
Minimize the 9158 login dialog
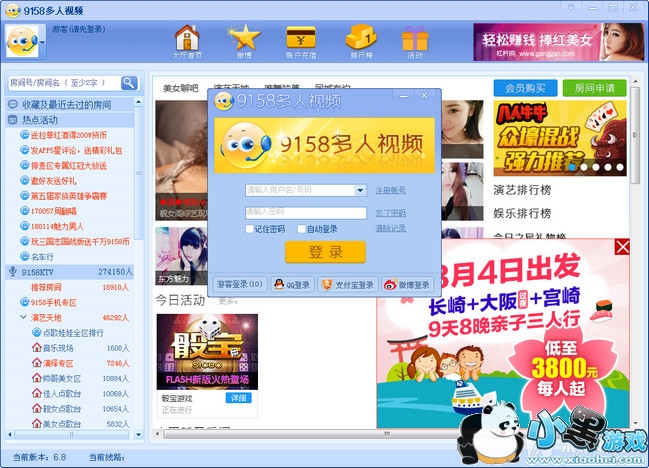(404, 96)
